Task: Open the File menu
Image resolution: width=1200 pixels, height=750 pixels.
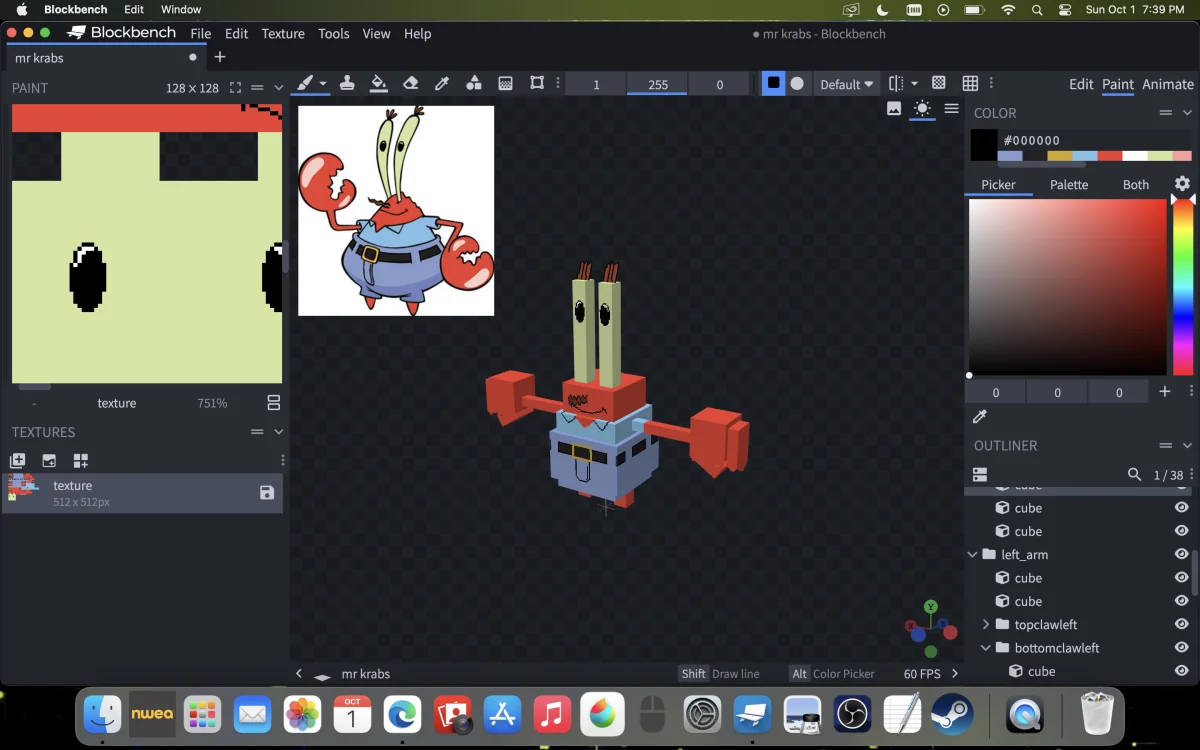Action: click(201, 33)
